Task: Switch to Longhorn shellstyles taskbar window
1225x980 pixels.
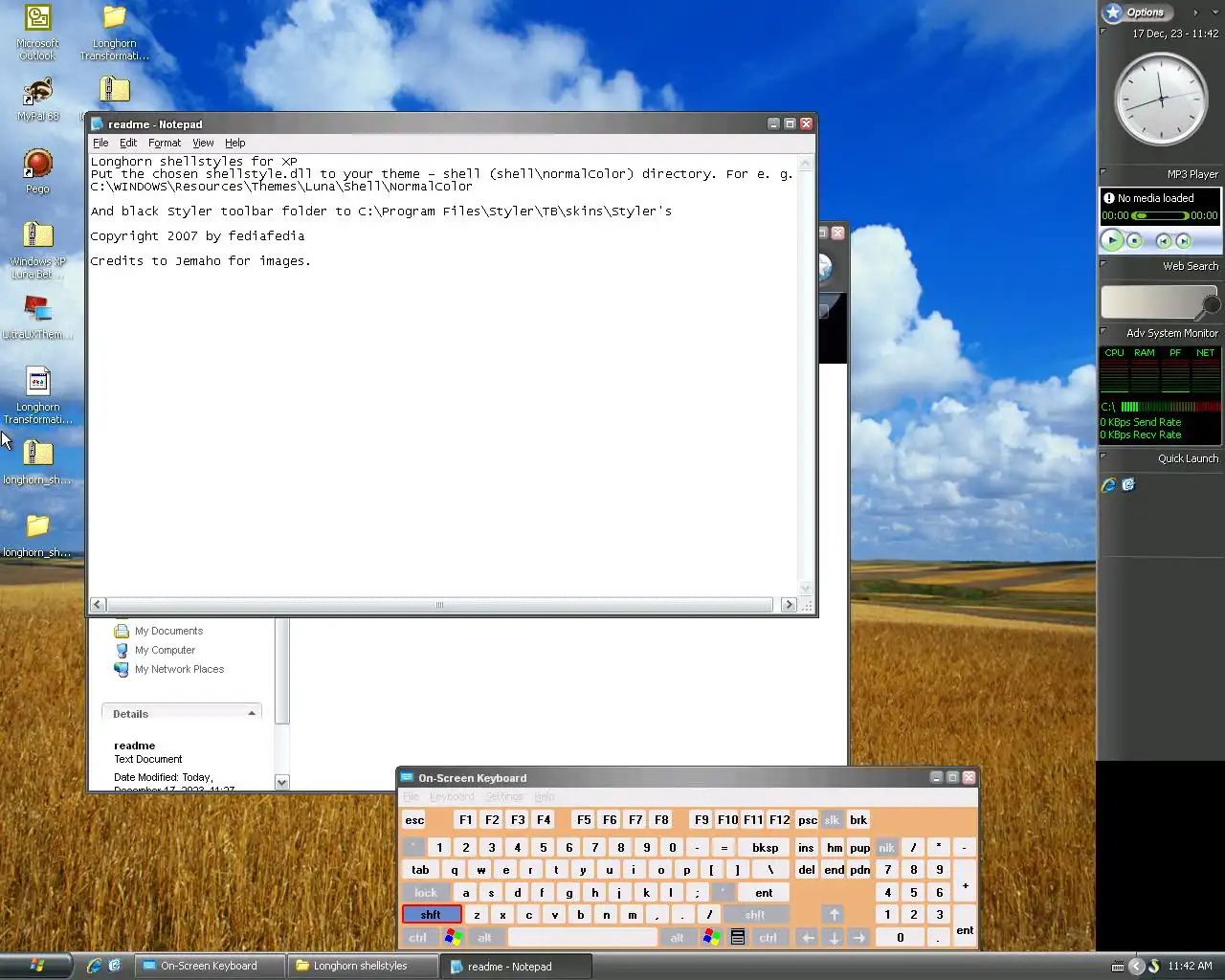Action: tap(363, 966)
